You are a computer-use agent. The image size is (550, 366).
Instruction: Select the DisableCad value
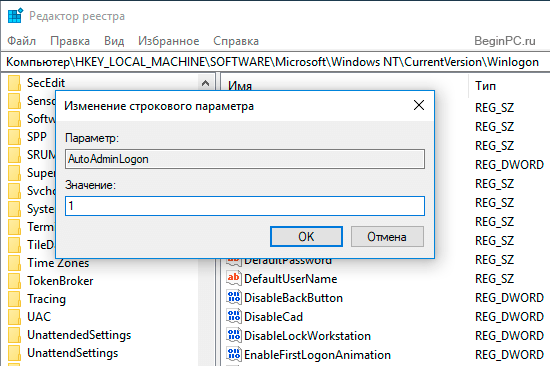(273, 317)
